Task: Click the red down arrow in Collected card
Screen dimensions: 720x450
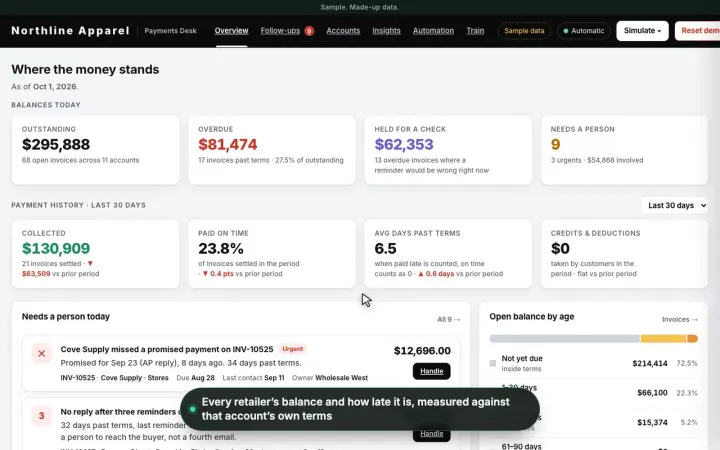Action: coord(90,264)
